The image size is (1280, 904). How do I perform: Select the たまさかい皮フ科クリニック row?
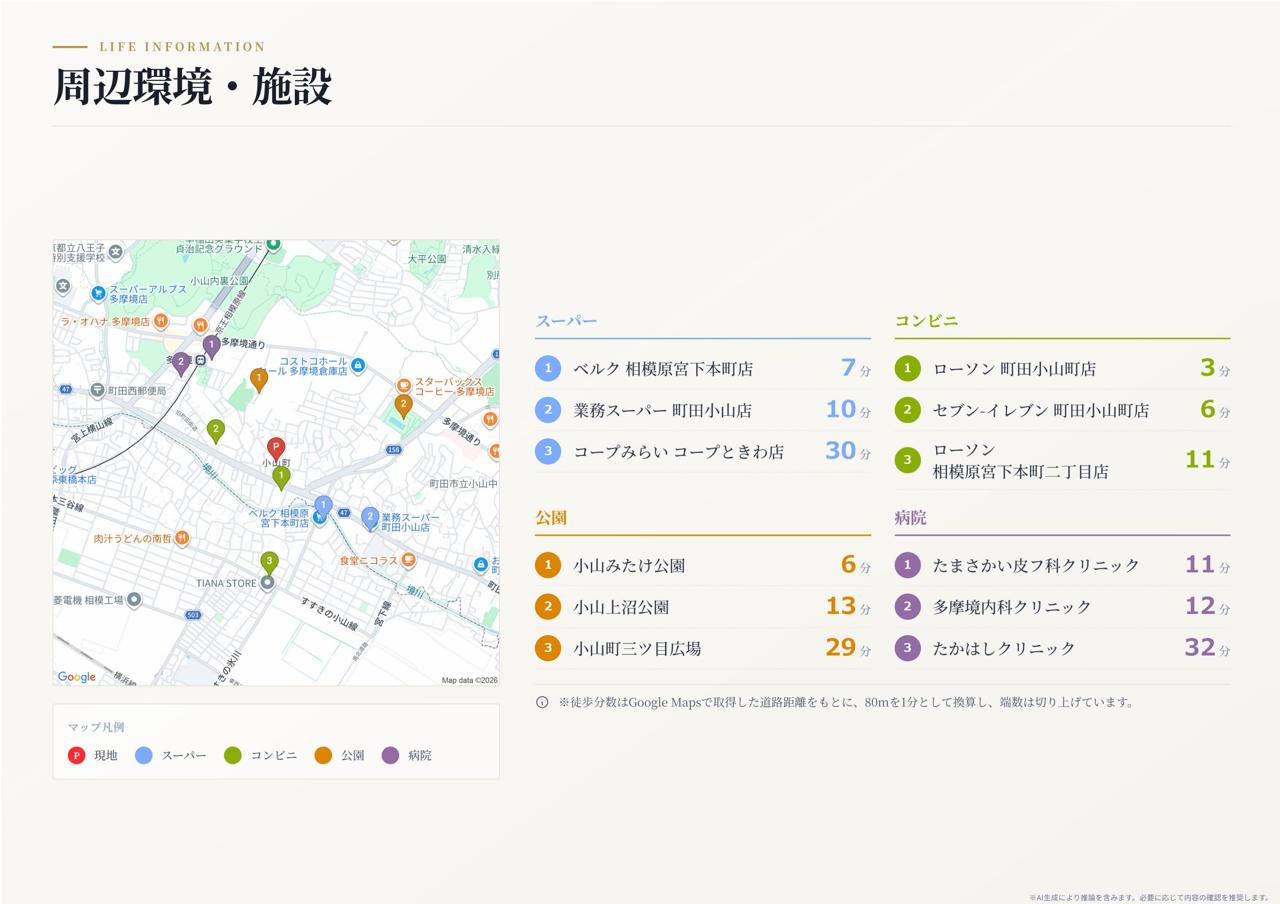point(1062,565)
